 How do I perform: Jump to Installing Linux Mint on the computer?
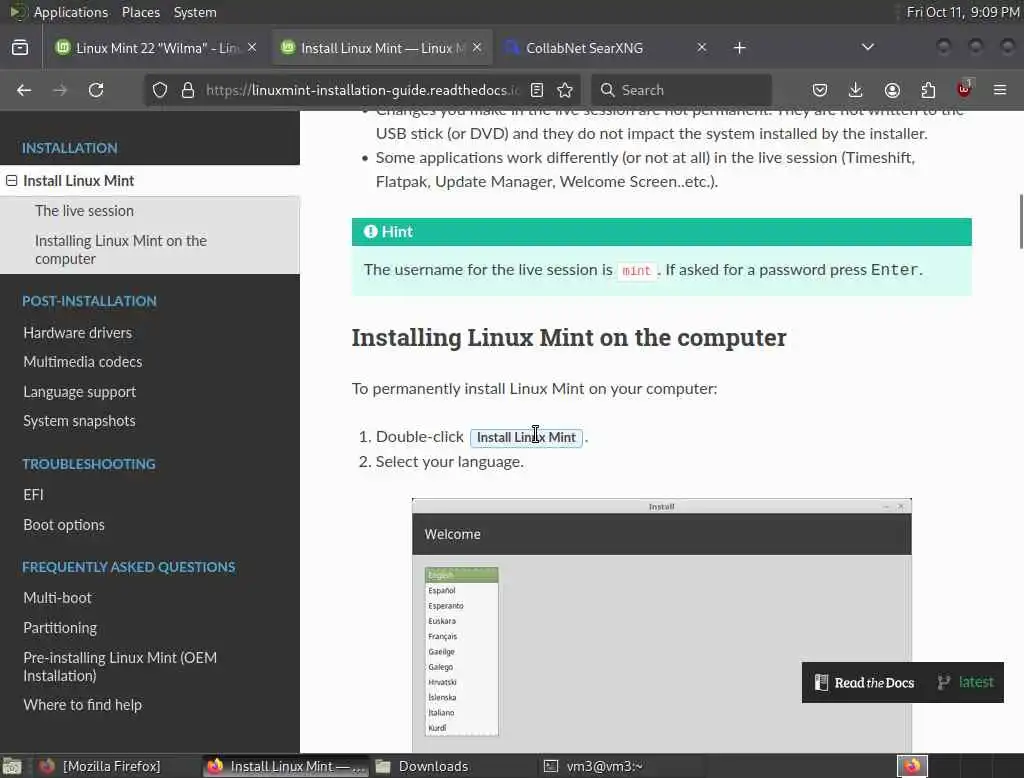121,250
